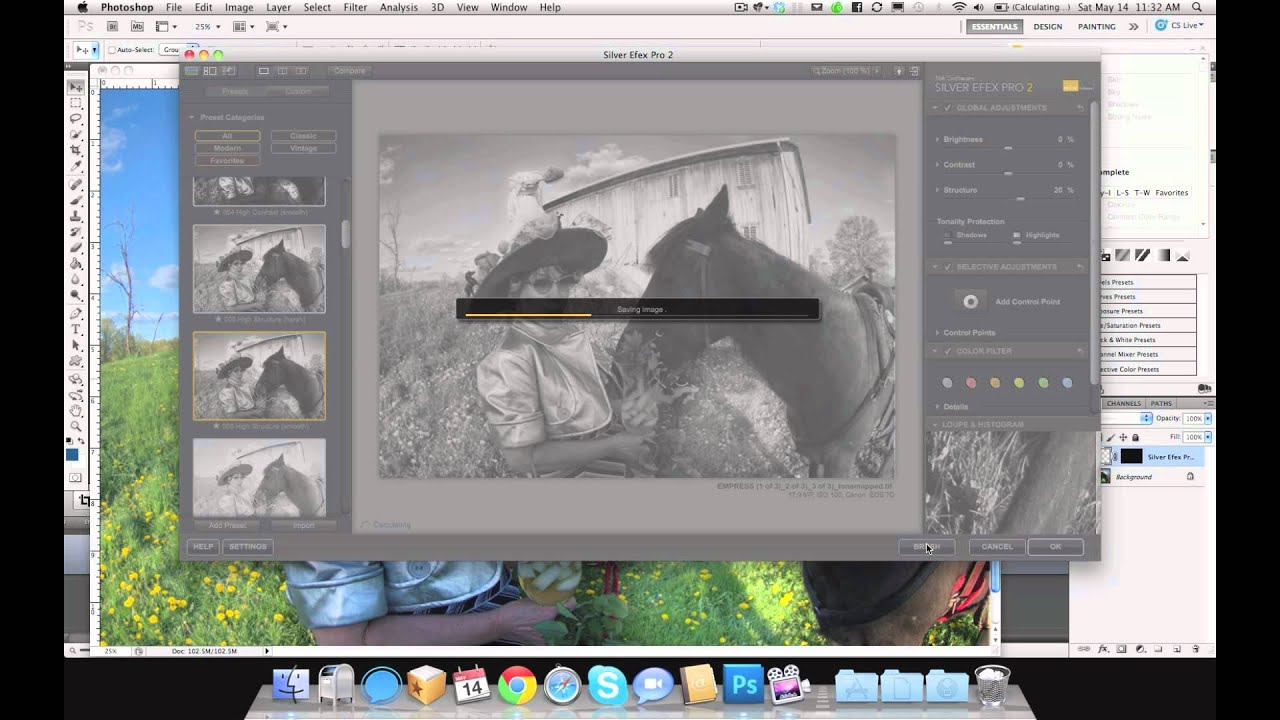Screen dimensions: 1280x720
Task: Switch to split preview in Silver Efex
Action: [x=282, y=71]
